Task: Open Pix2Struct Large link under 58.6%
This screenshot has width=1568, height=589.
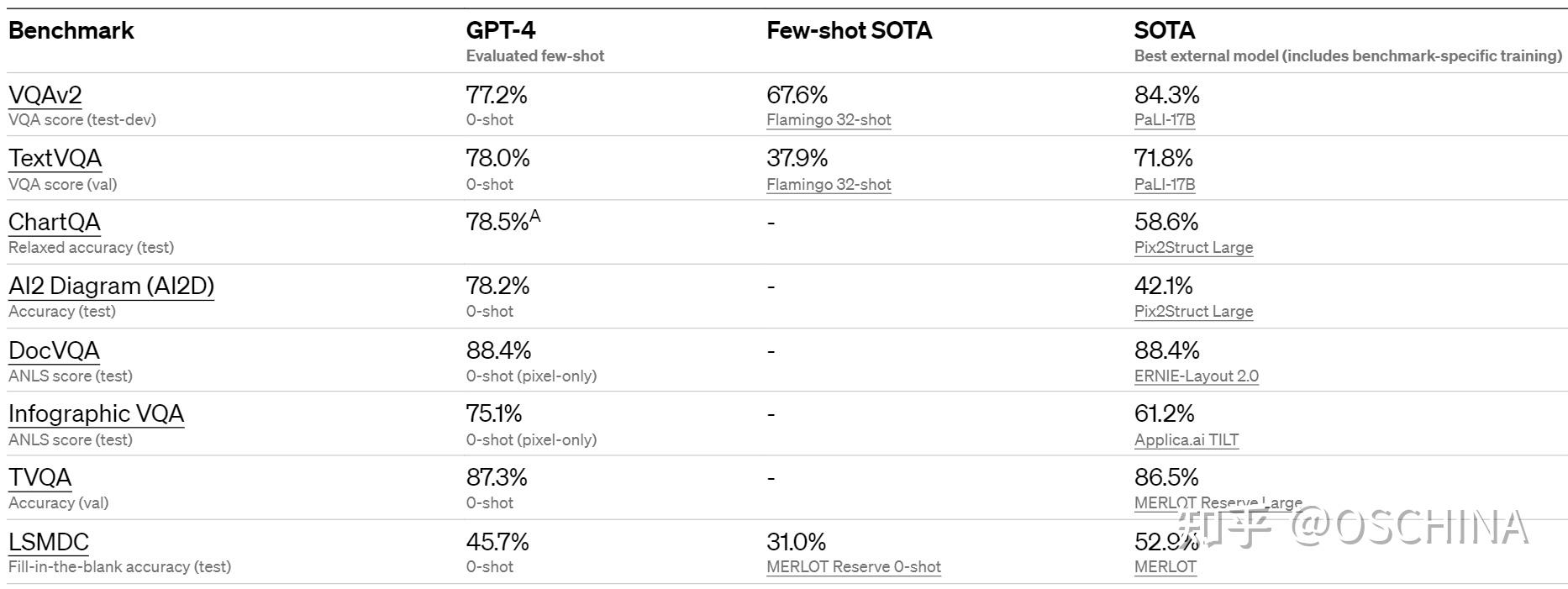Action: pos(1193,248)
